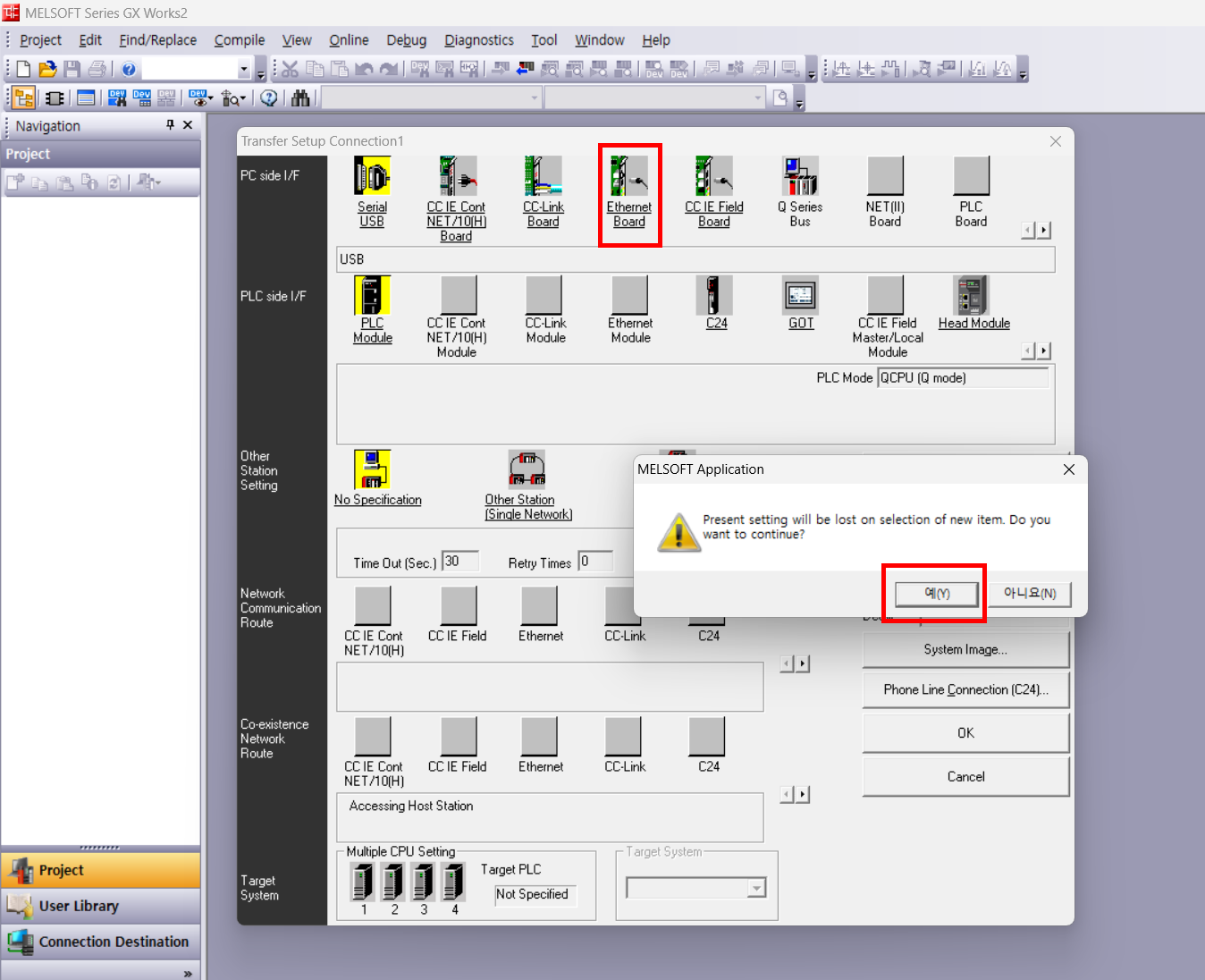1205x980 pixels.
Task: Open the Compile menu
Action: click(240, 40)
